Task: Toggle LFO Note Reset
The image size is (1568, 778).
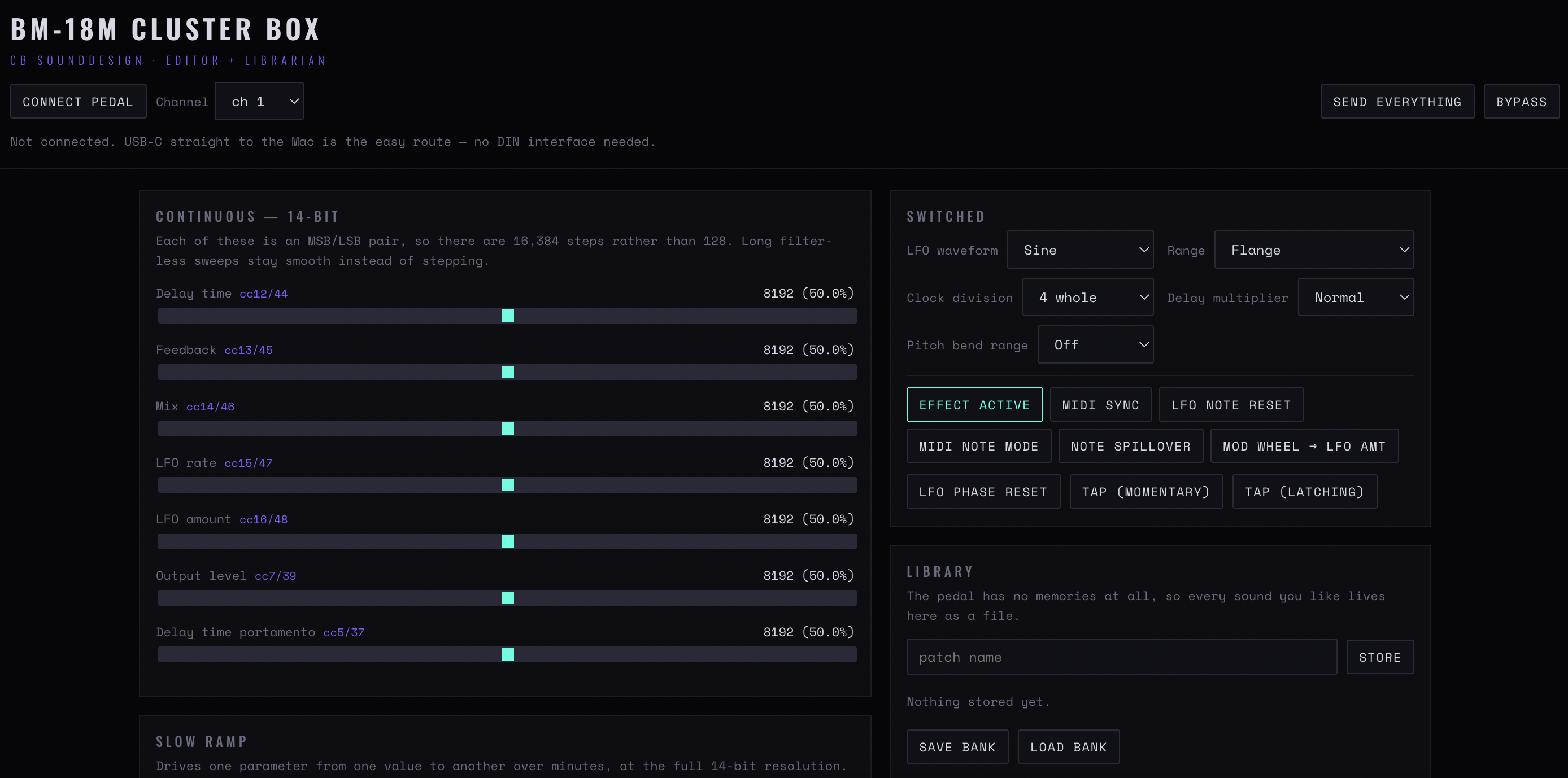Action: click(1231, 405)
